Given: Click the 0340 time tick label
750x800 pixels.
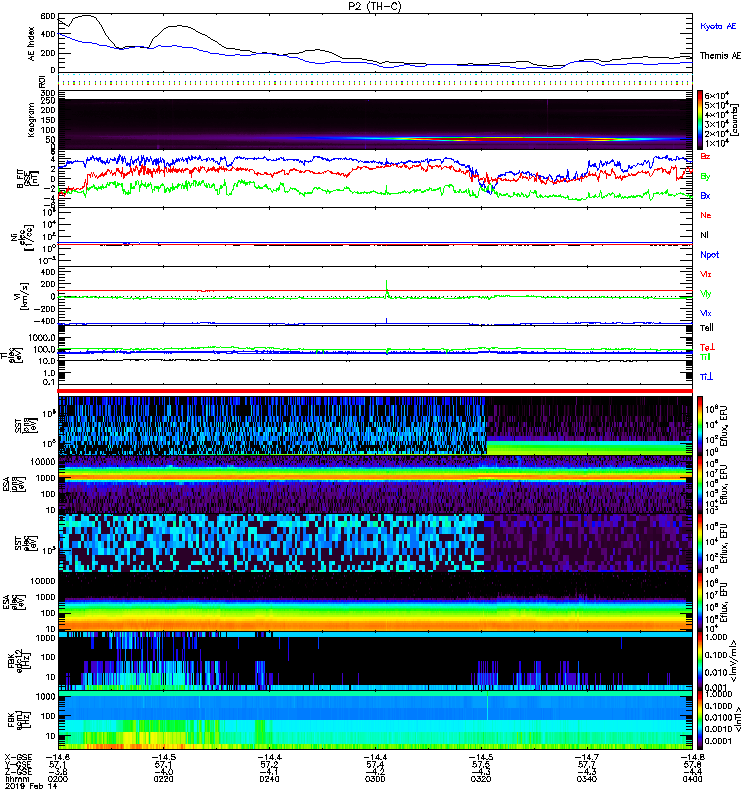Looking at the screenshot, I should (587, 779).
